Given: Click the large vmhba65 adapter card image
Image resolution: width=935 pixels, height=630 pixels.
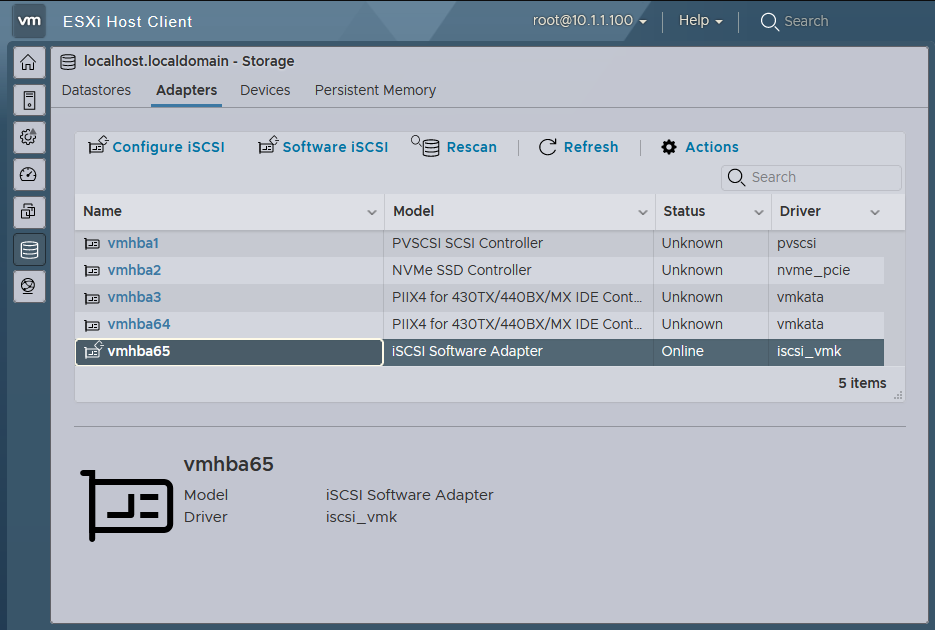Looking at the screenshot, I should pyautogui.click(x=126, y=505).
